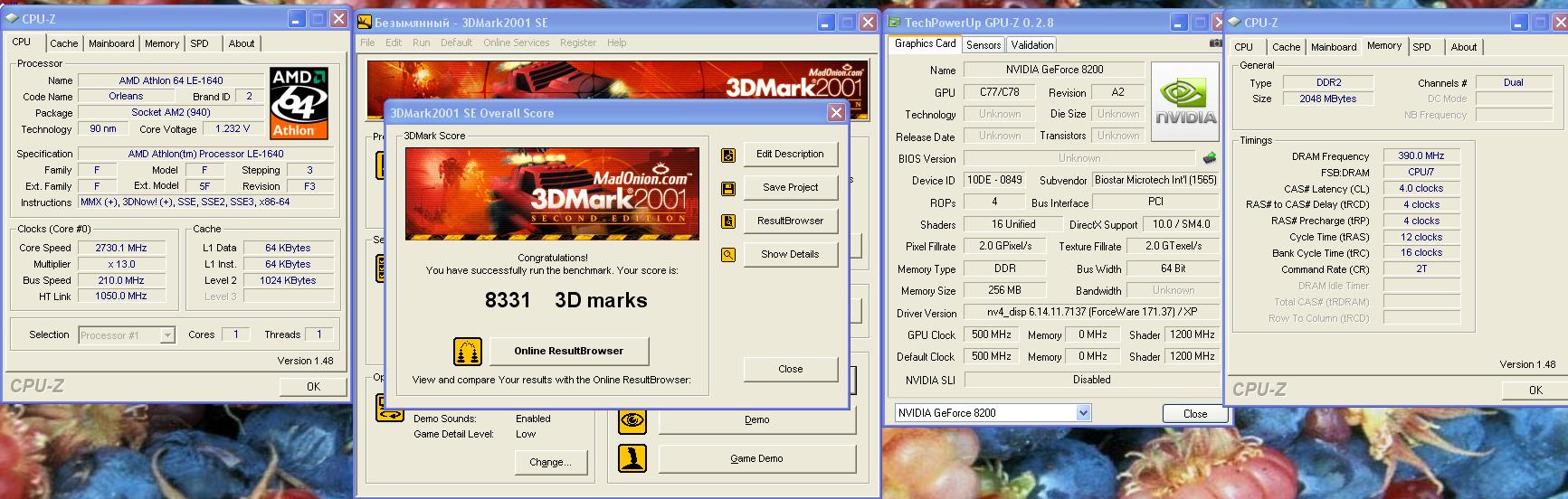This screenshot has width=1568, height=499.
Task: Click the Close button in GPU-Z
Action: point(1195,414)
